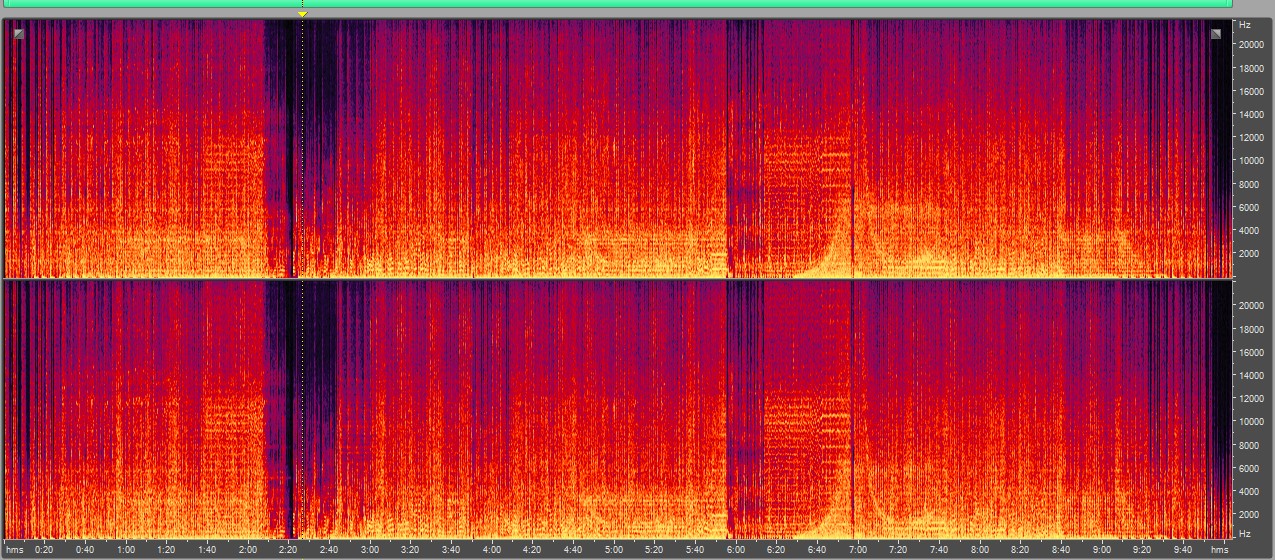
Task: Click the 5:40 mark on the time ruler
Action: coord(695,550)
